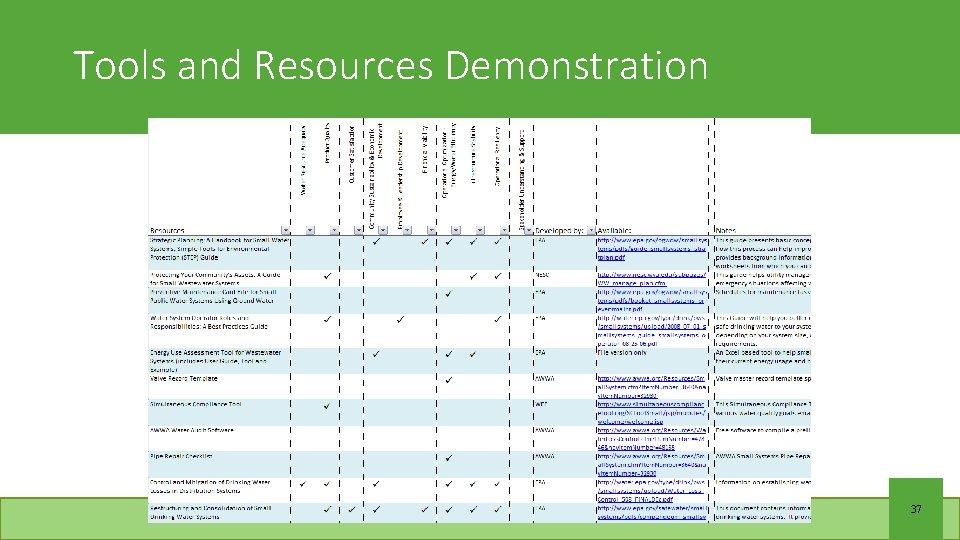This screenshot has width=960, height=540.
Task: Open the Product Quality column filter dropdown
Action: 334,231
